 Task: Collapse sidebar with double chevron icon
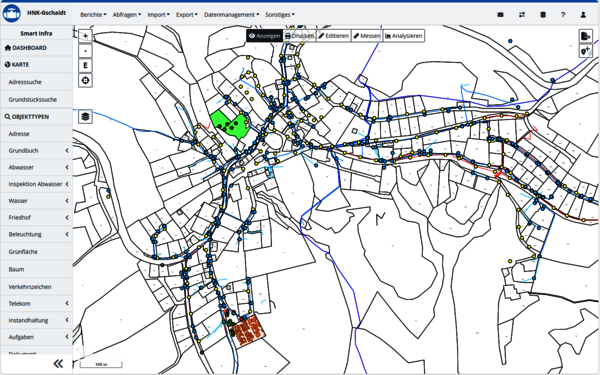(x=58, y=363)
